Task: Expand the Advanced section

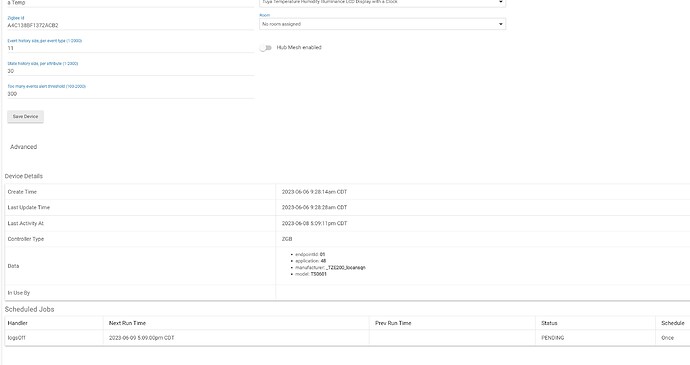Action: (x=24, y=147)
